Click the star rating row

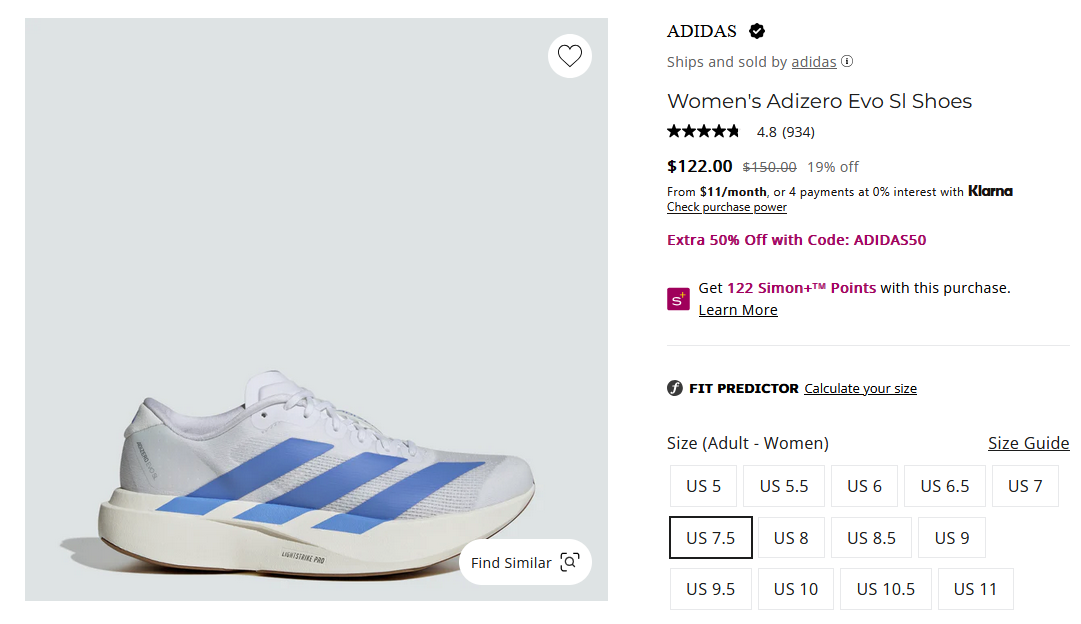click(x=704, y=131)
